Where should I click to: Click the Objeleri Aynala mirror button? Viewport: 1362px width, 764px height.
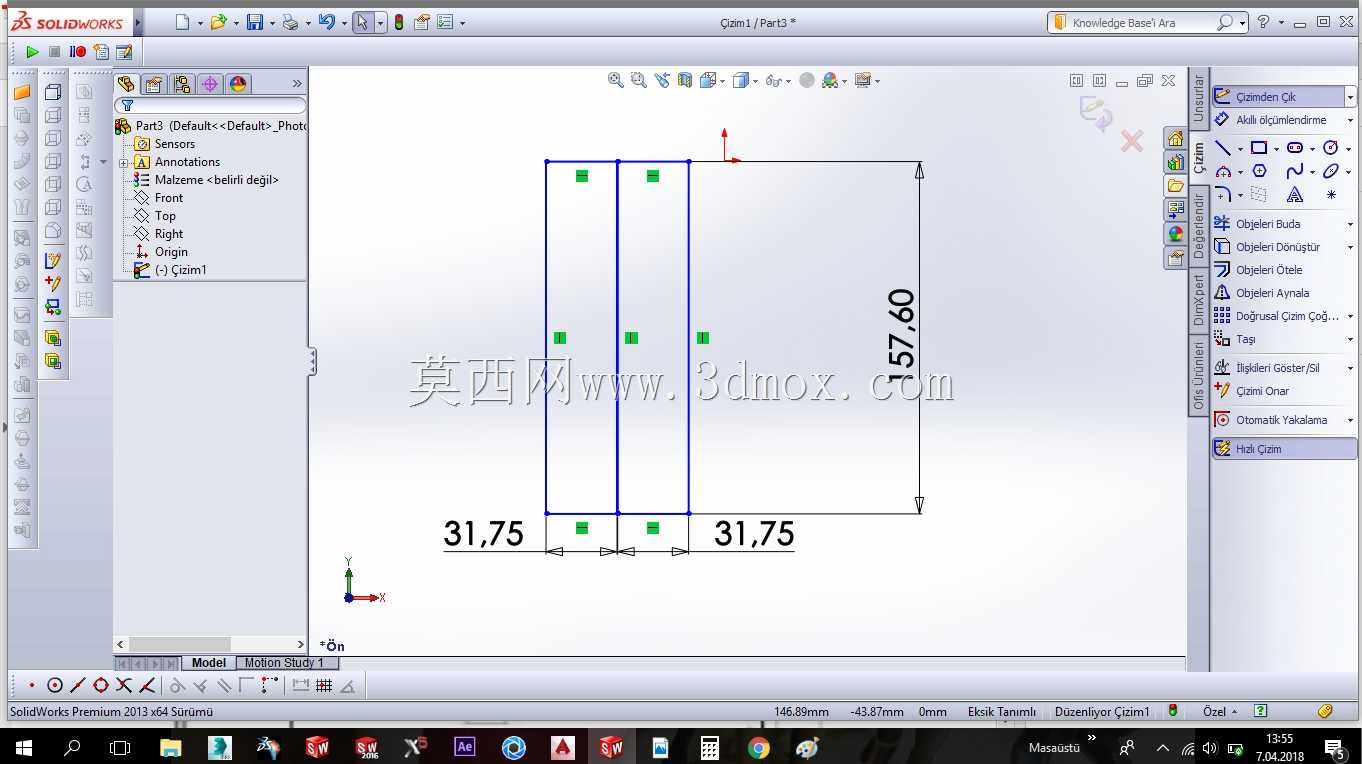point(1262,293)
